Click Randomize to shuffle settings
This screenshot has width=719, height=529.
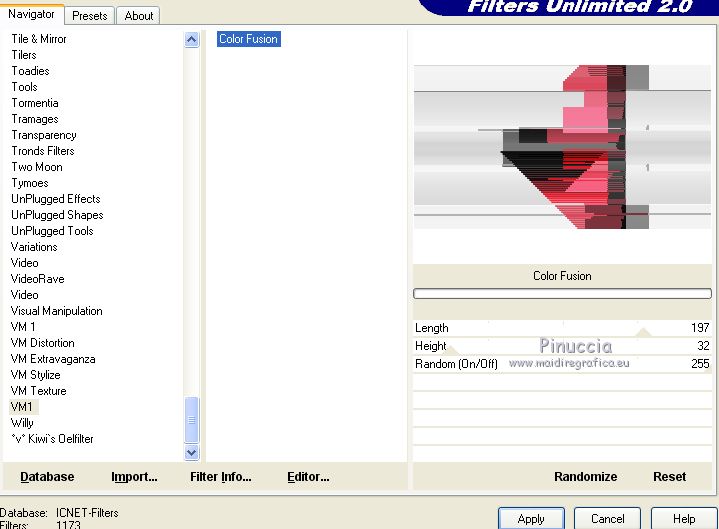click(586, 477)
